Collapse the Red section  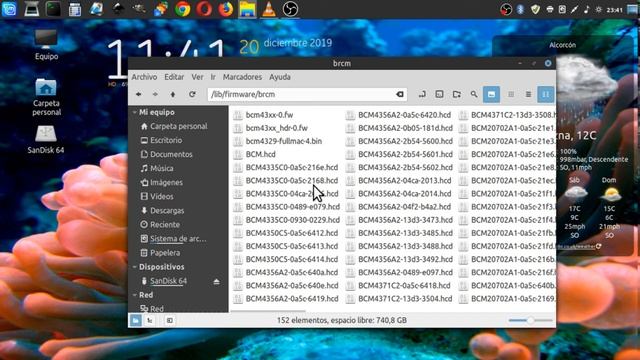135,295
